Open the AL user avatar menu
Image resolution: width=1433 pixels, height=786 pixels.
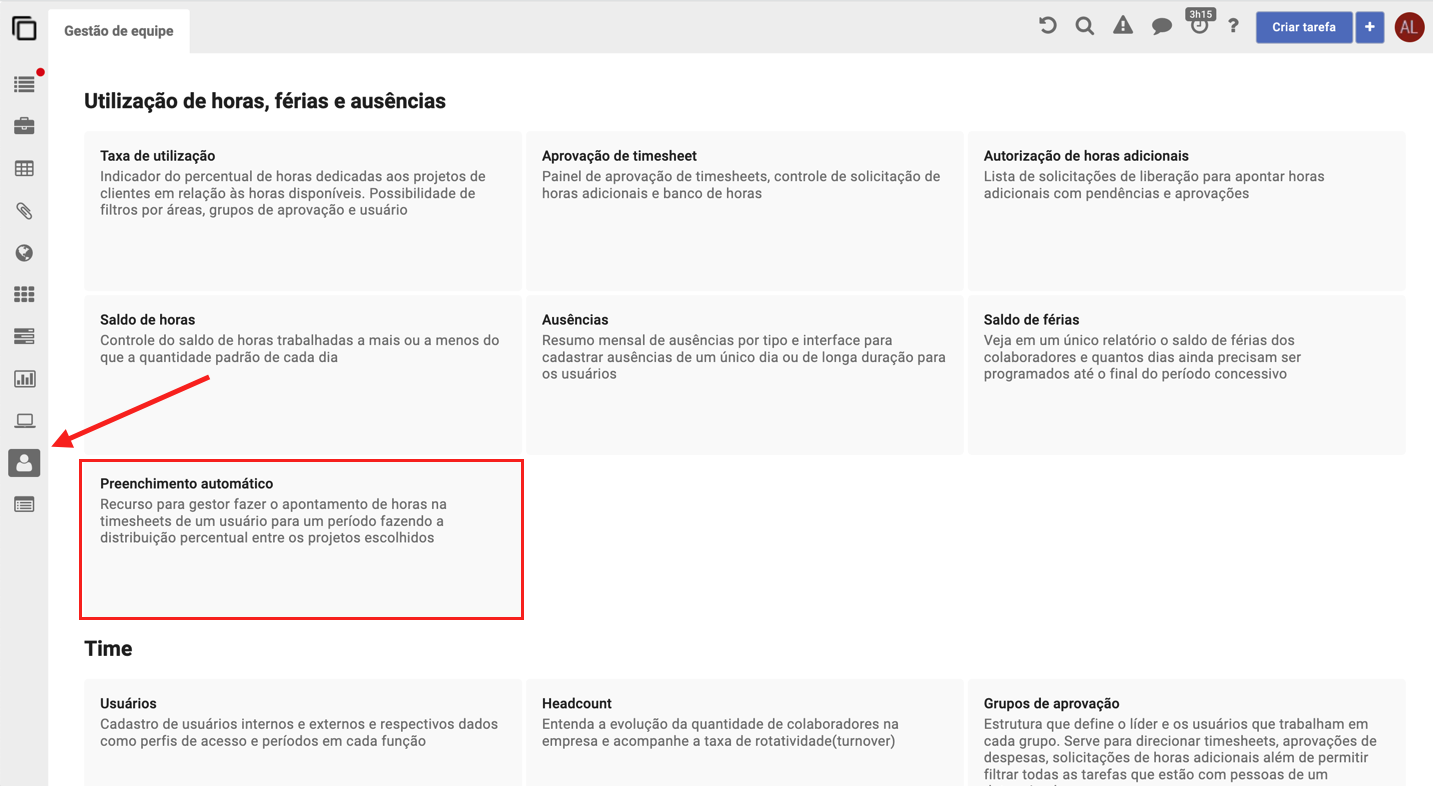tap(1409, 27)
